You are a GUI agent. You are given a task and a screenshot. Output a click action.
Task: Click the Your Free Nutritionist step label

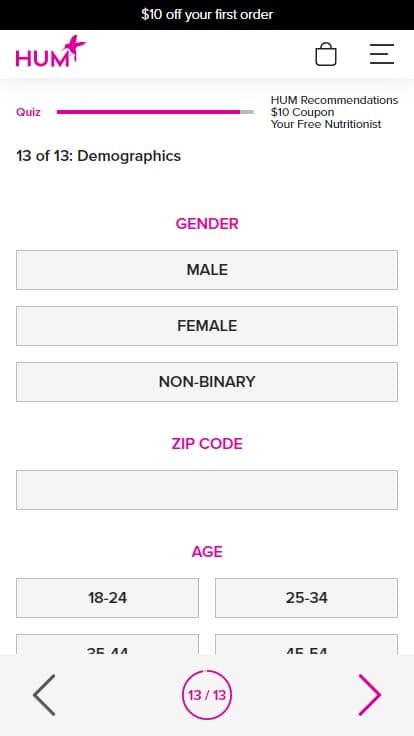click(x=326, y=124)
